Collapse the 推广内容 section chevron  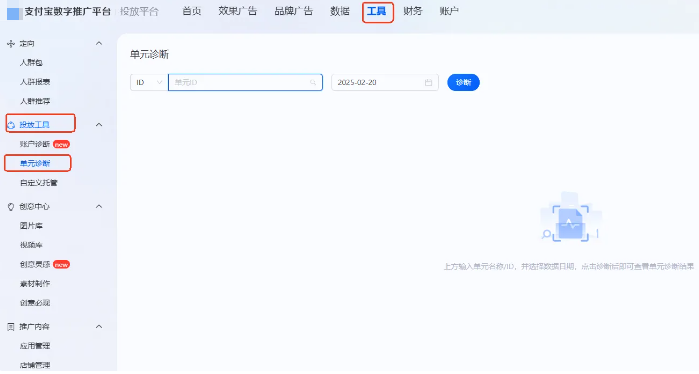(99, 327)
